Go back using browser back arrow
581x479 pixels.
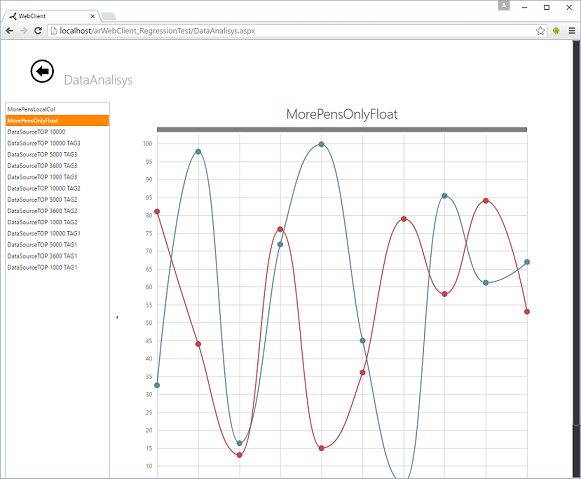pyautogui.click(x=10, y=31)
